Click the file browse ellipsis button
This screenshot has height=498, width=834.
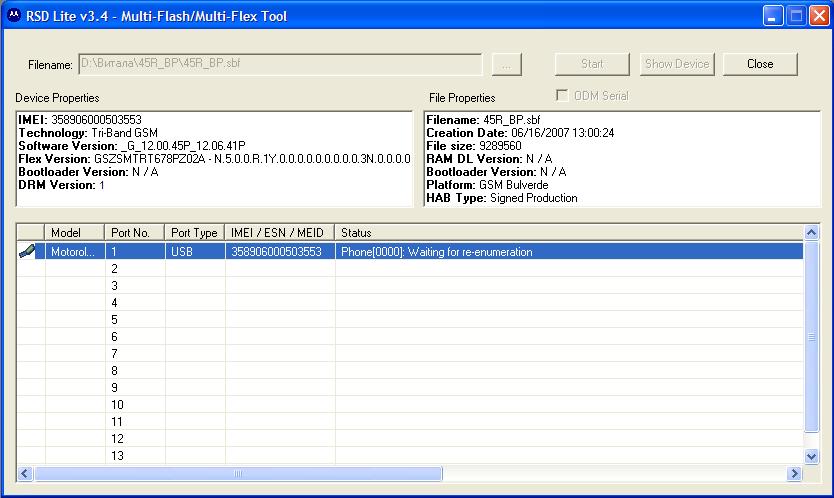click(506, 64)
